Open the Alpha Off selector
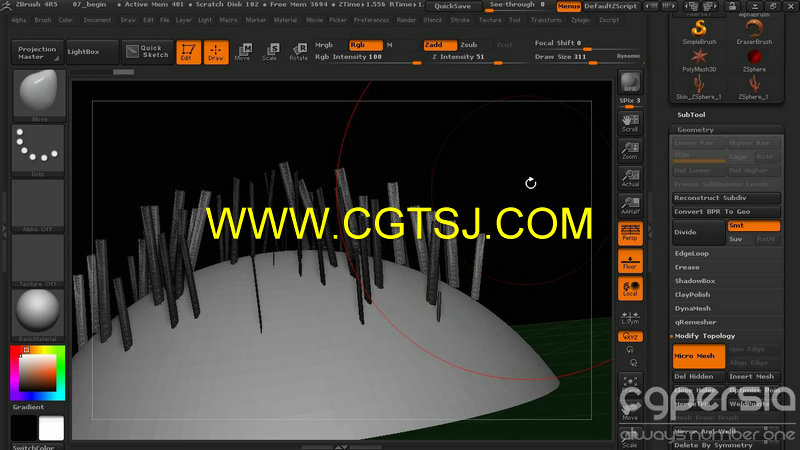 coord(39,206)
